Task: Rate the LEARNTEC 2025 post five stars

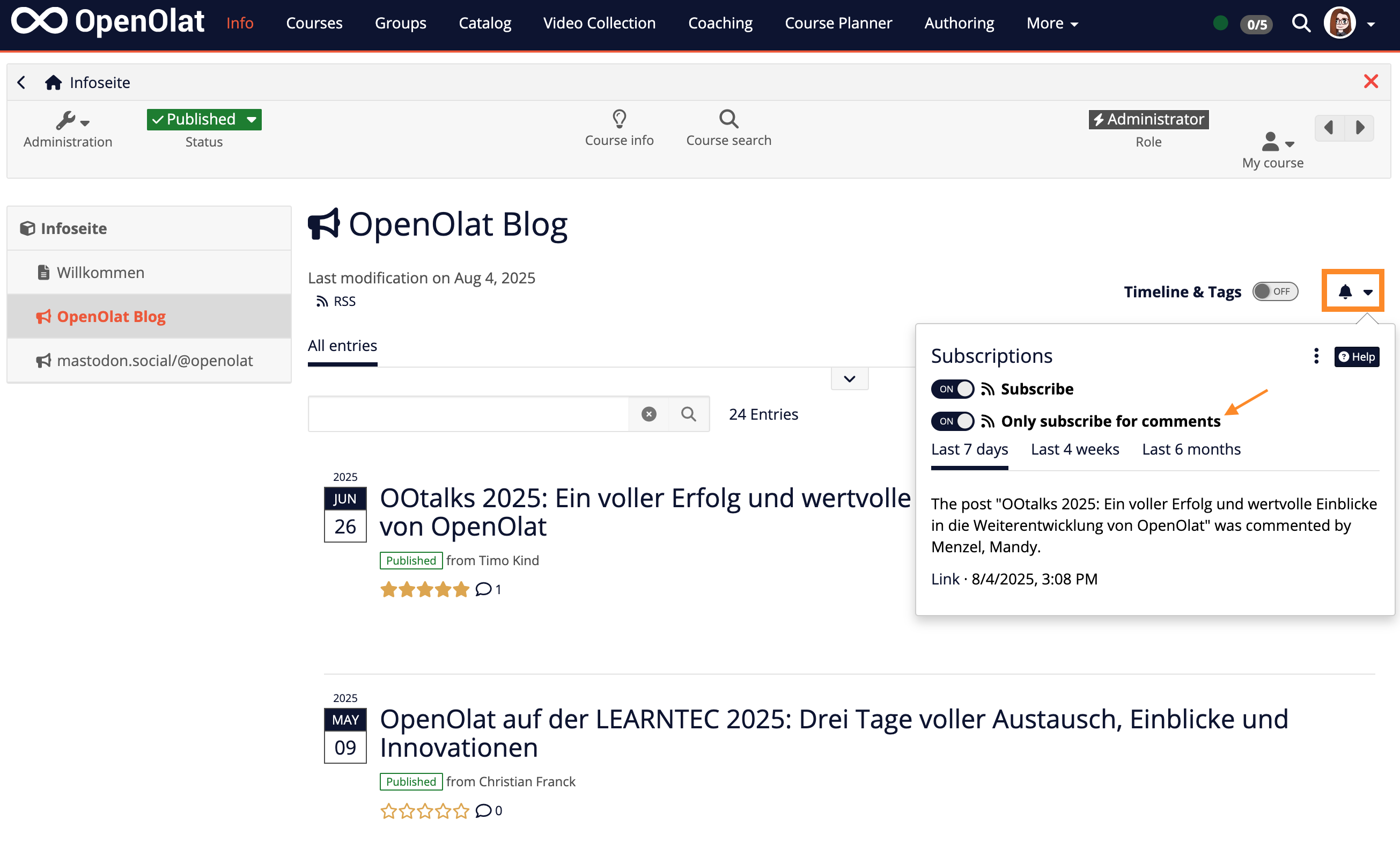Action: click(x=462, y=811)
